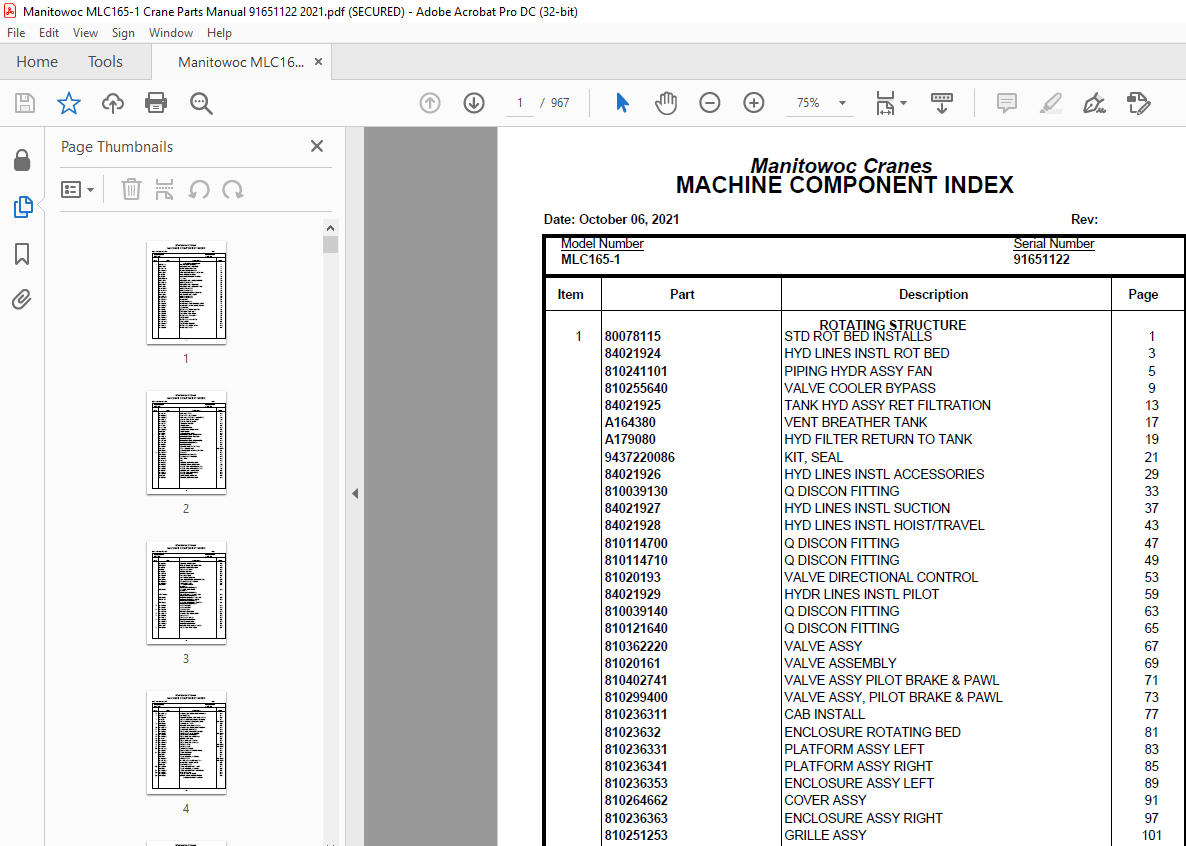Open the Edit menu
Screen dimensions: 1186x846
49,33
